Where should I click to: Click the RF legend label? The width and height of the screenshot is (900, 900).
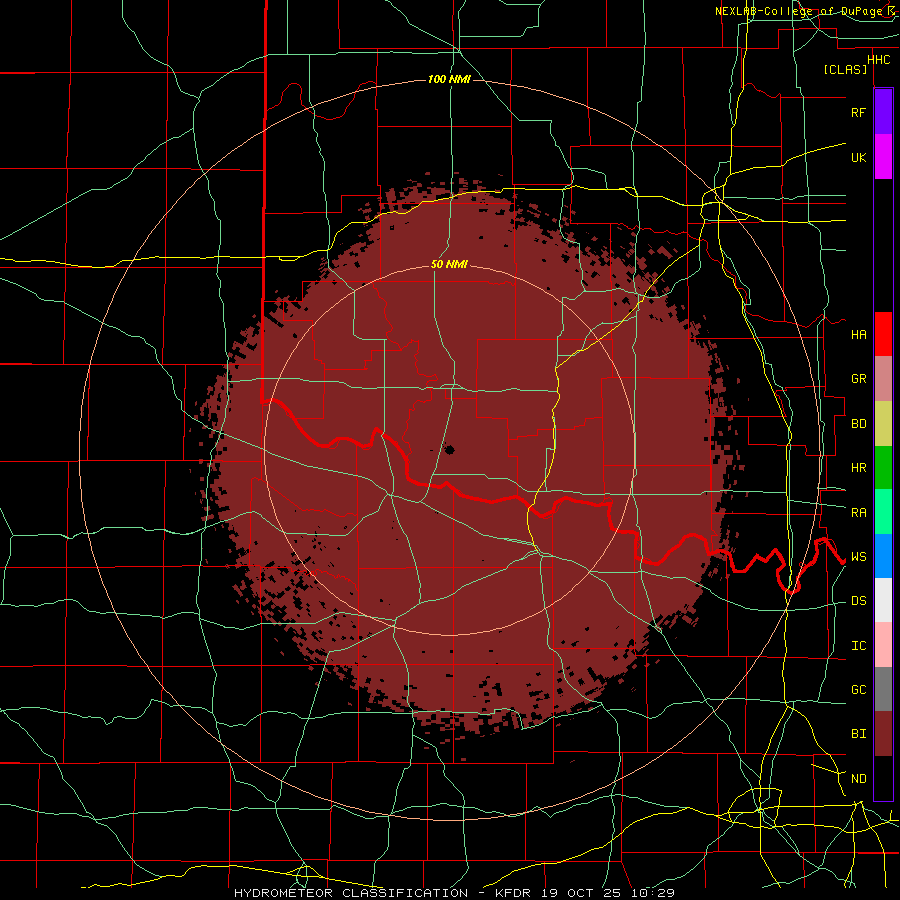click(858, 112)
